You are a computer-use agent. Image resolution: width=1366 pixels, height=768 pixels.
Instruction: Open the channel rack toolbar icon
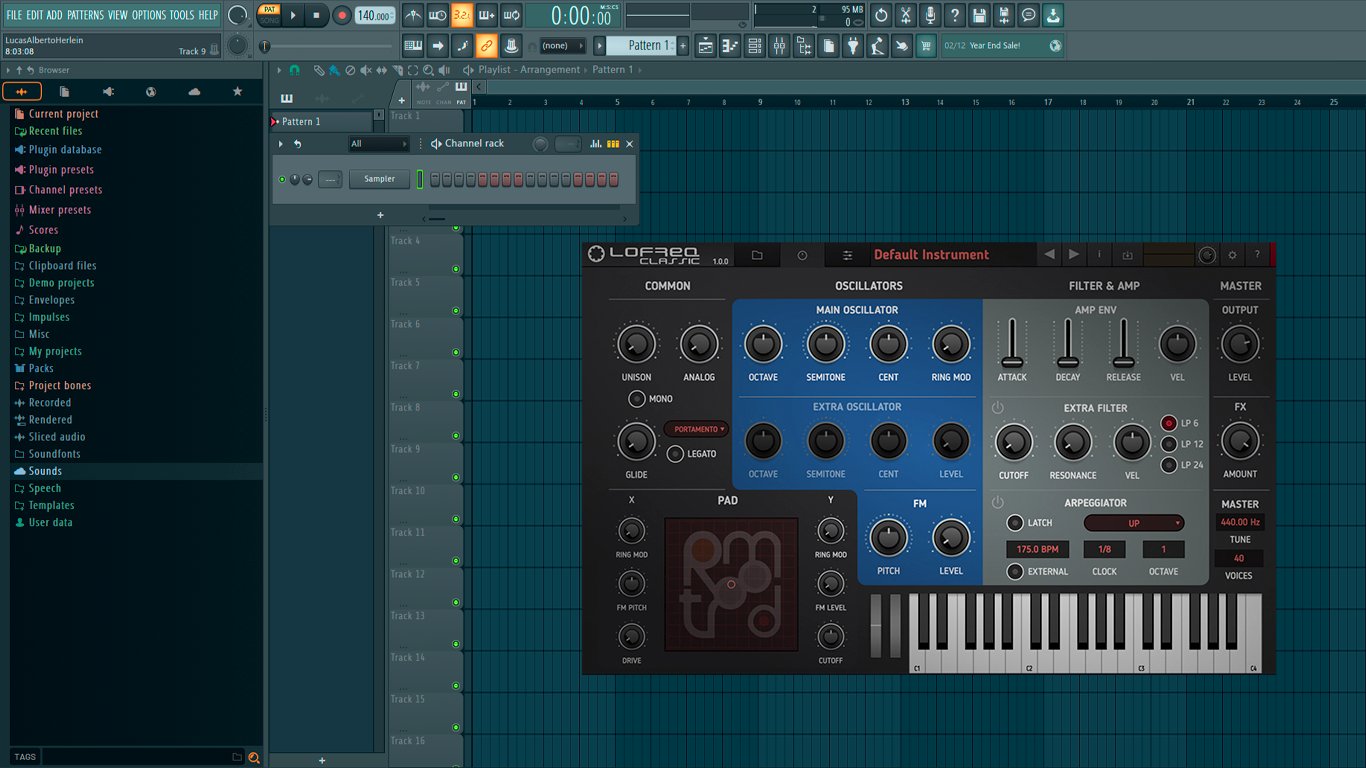tap(755, 46)
